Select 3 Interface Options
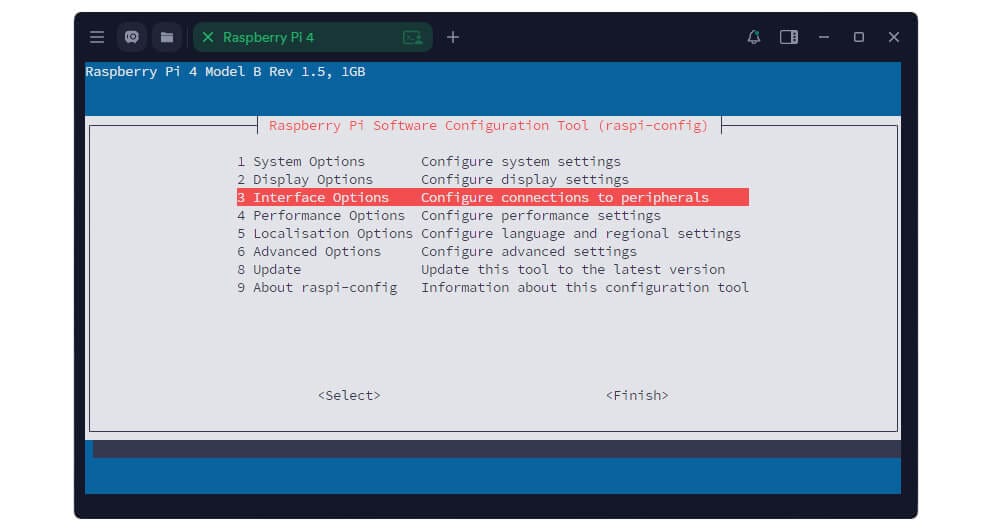Screen dimensions: 1000x532 coord(493,197)
